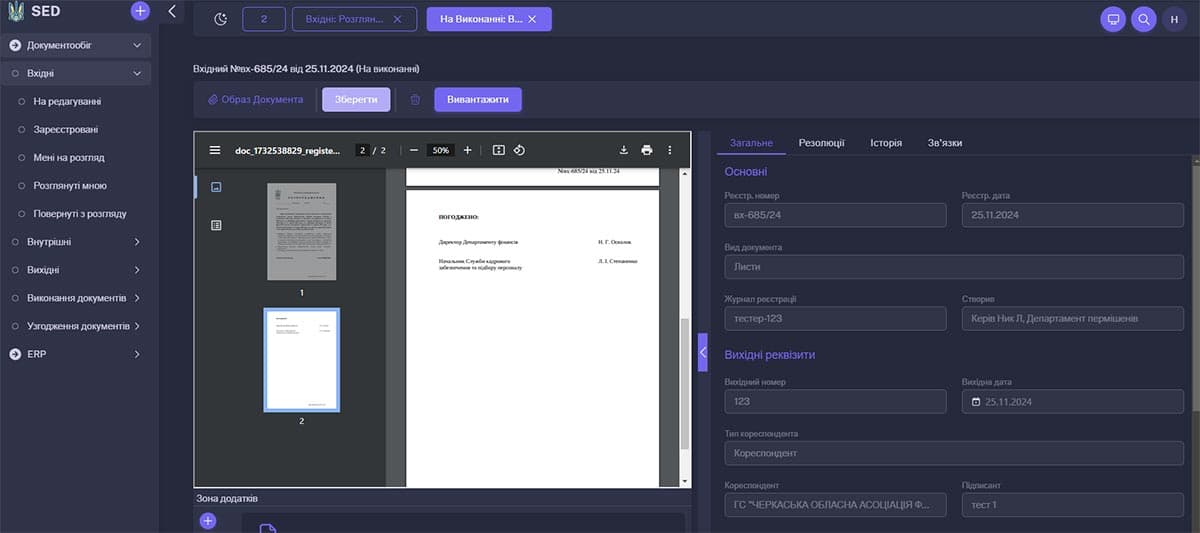Expand Внутрішні section
The height and width of the screenshot is (533, 1200).
[137, 242]
